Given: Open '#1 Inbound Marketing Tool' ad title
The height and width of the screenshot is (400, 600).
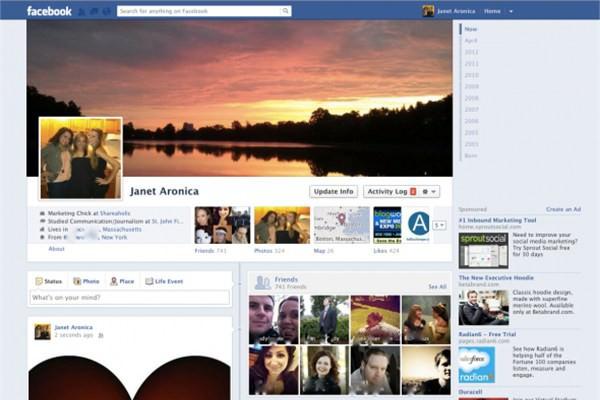Looking at the screenshot, I should tap(497, 220).
